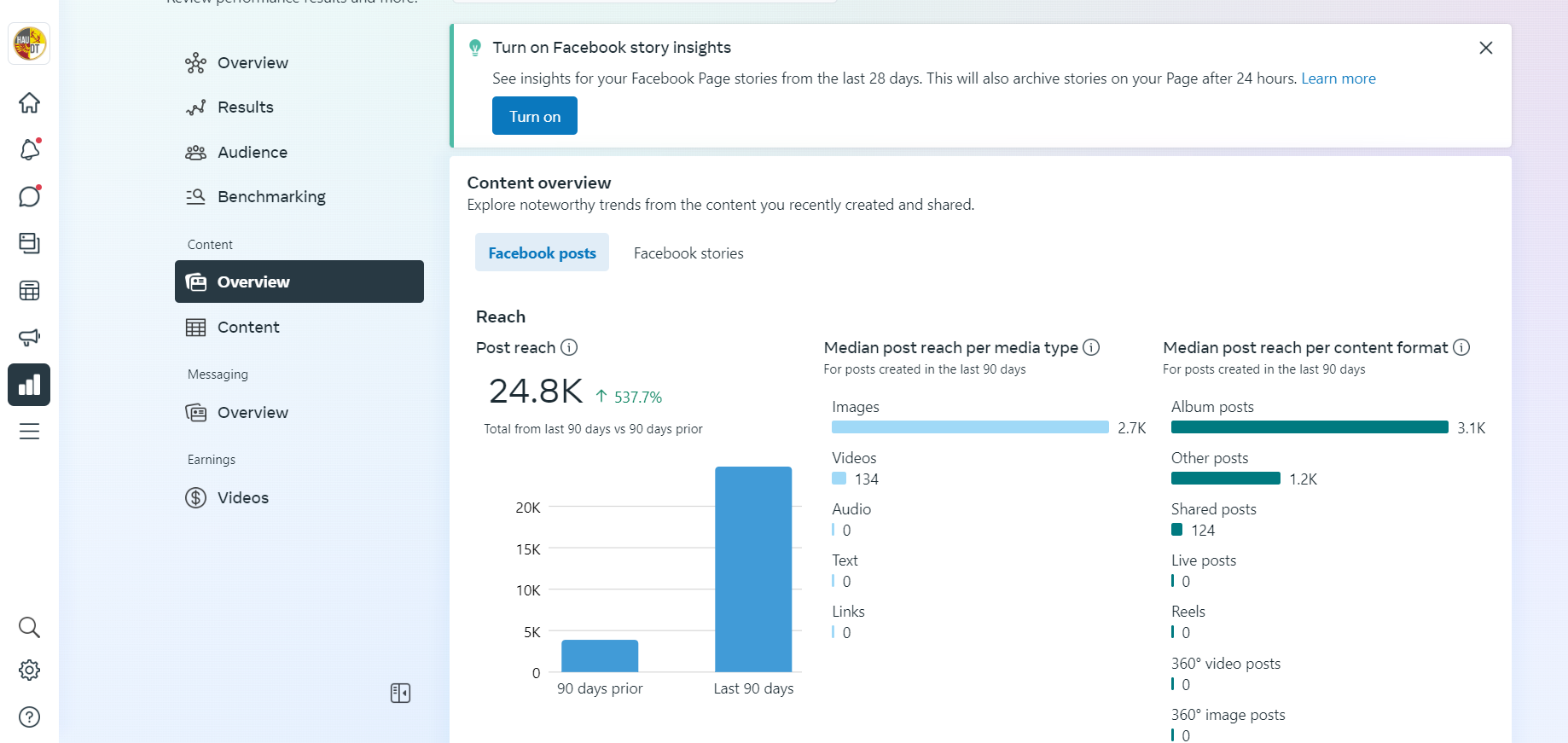
Task: Open the Inbox chat bubble icon
Action: [29, 197]
